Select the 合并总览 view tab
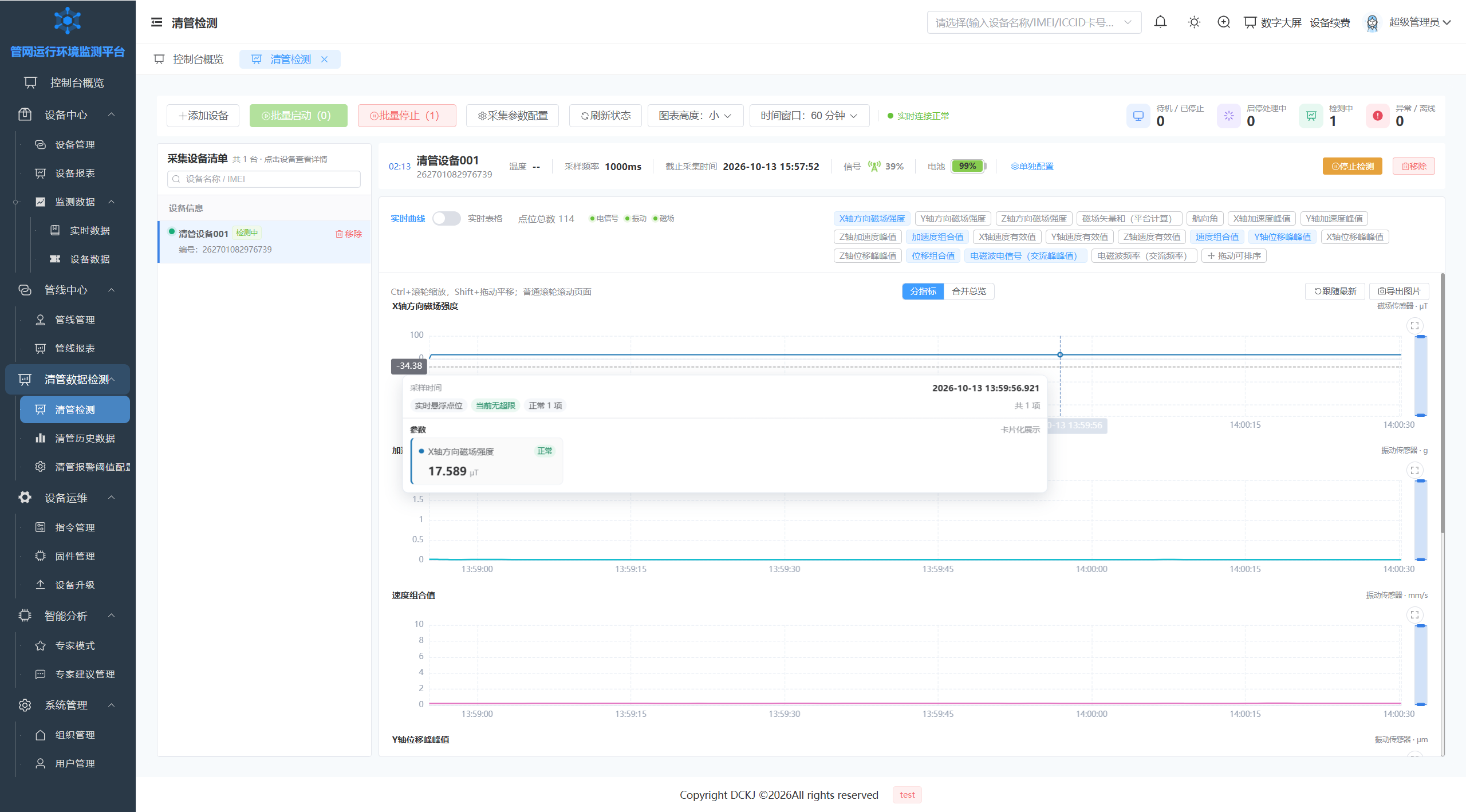 click(969, 291)
